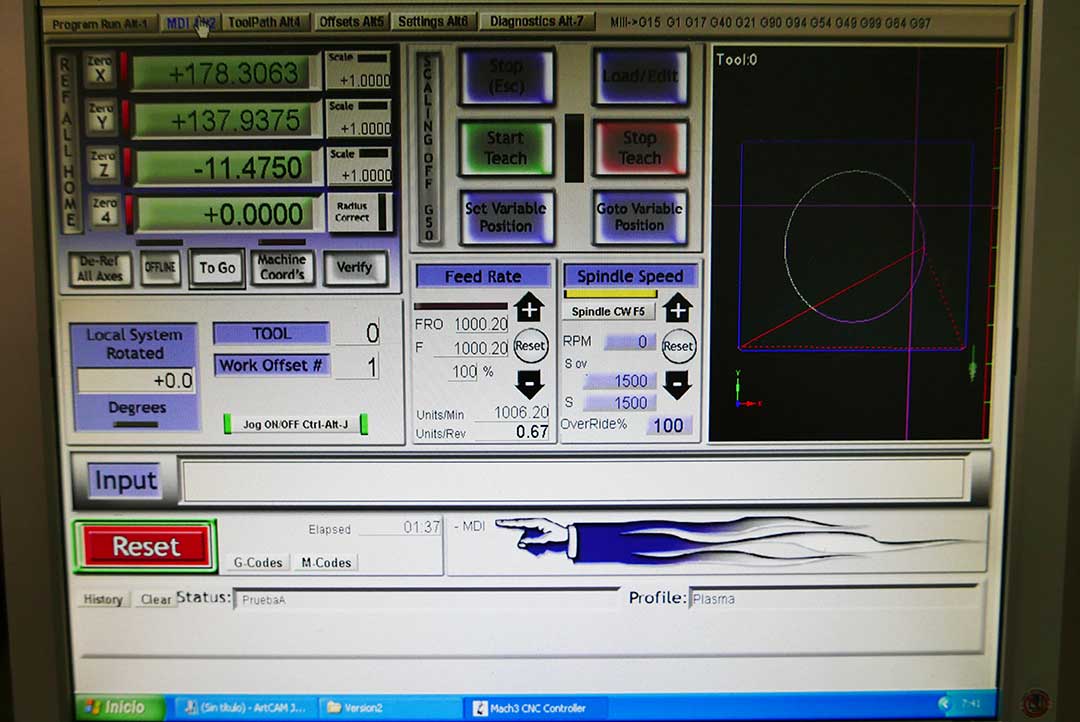Open the Settings tab
Screen dimensions: 1080x722
click(433, 22)
